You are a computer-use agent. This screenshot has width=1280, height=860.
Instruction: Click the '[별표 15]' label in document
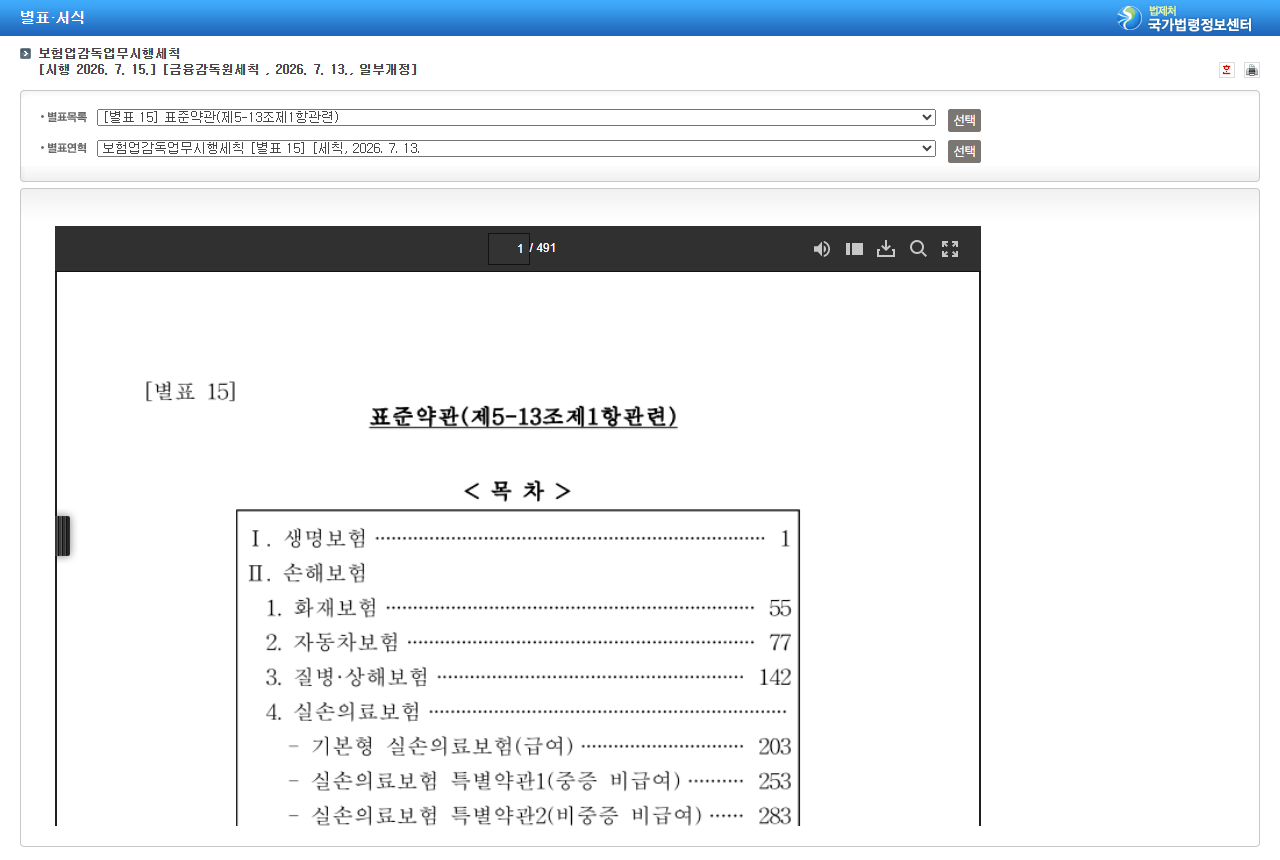(190, 391)
